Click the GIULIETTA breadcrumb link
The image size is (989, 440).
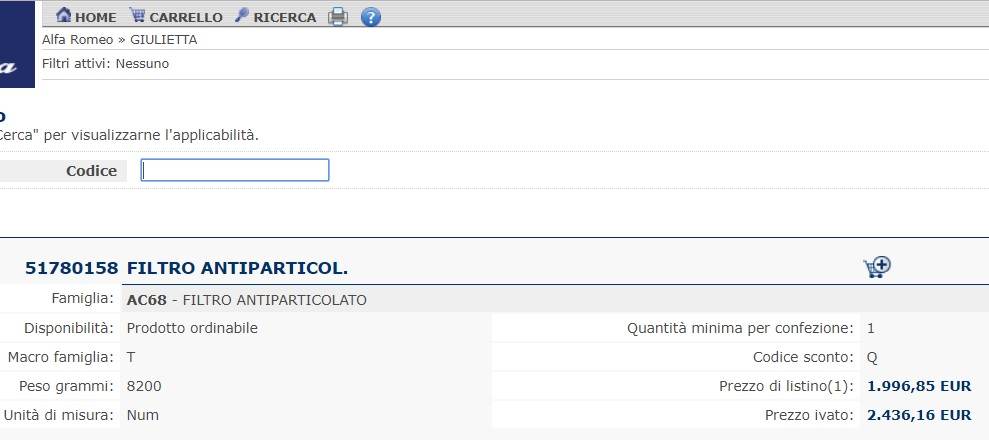click(163, 40)
